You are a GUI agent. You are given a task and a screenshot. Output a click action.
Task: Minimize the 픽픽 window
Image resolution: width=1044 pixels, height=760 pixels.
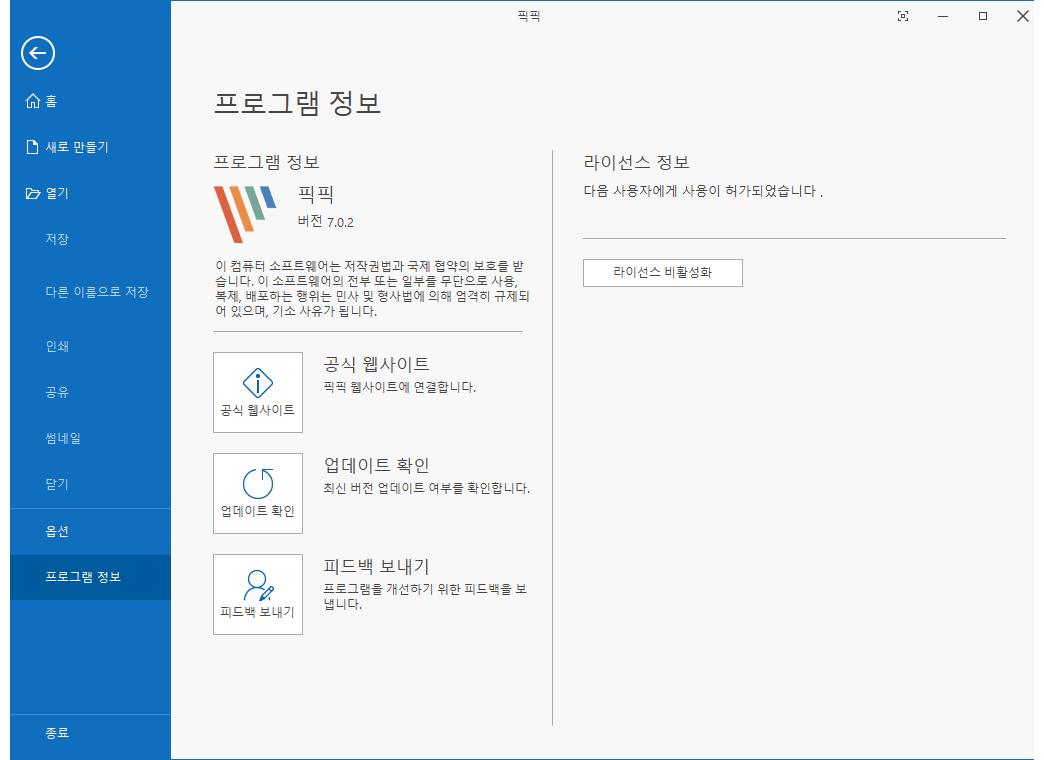[943, 16]
